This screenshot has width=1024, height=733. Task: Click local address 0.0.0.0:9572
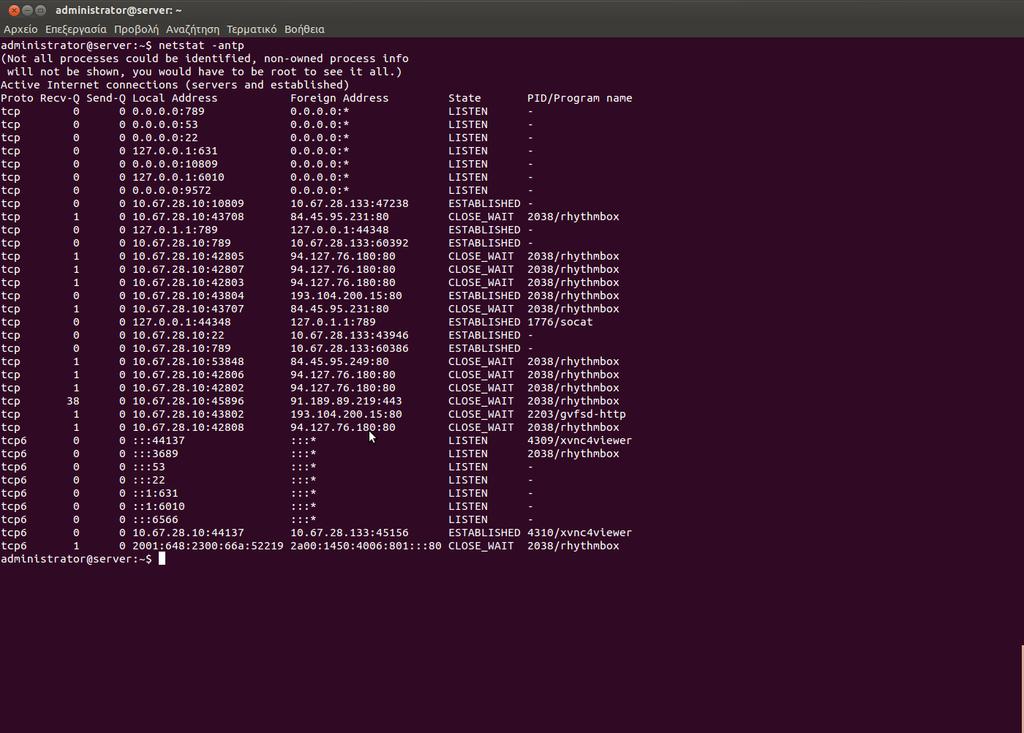pos(171,190)
